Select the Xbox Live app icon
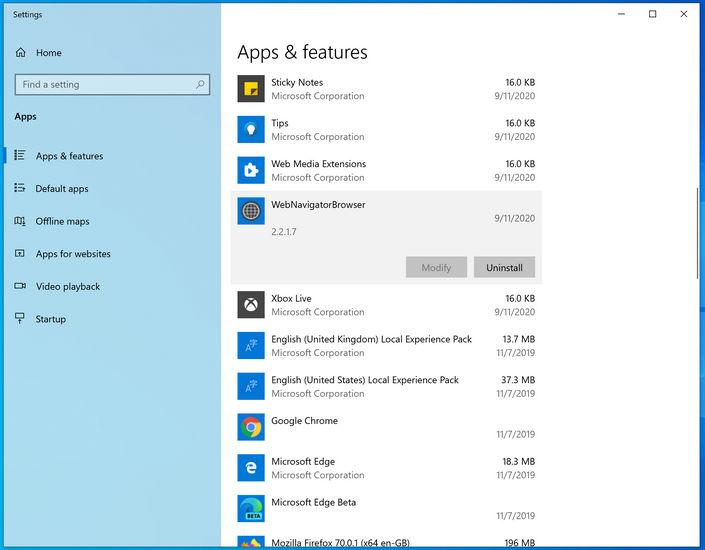This screenshot has height=550, width=705. pos(251,305)
